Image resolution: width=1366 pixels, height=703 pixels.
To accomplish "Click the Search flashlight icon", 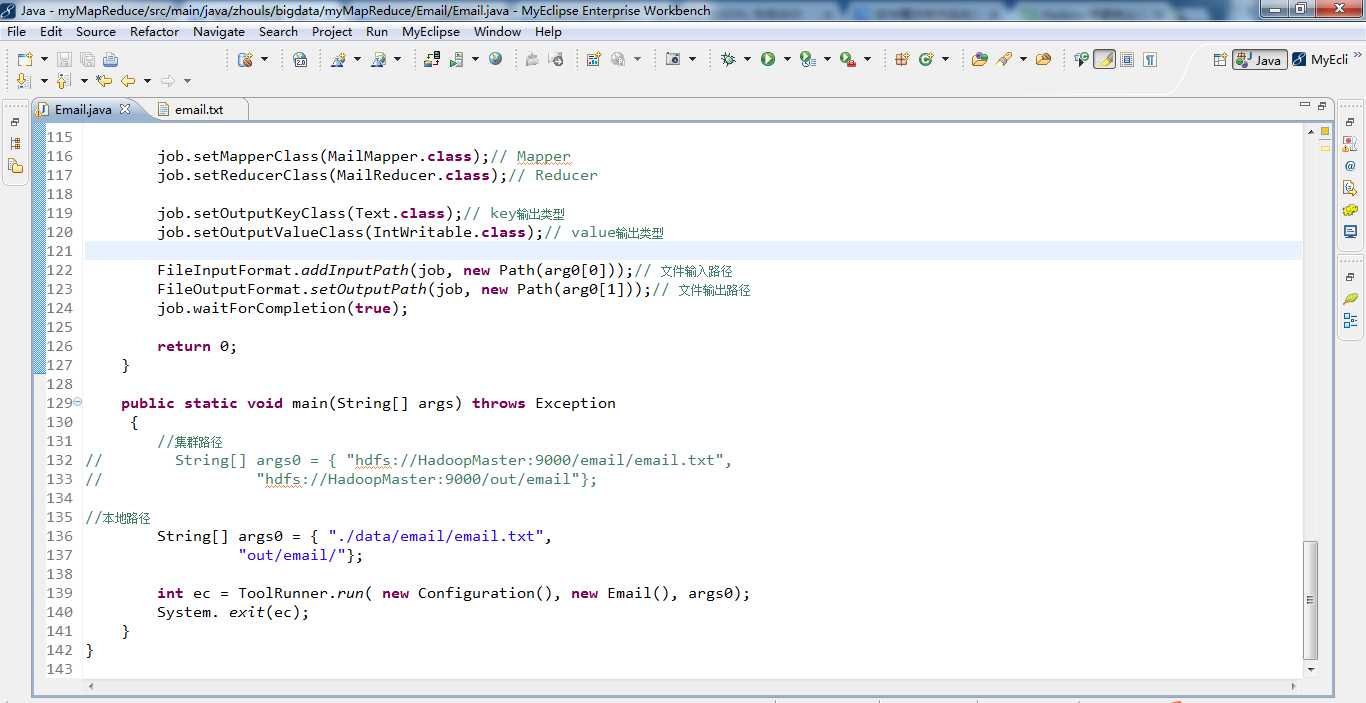I will [x=1005, y=59].
